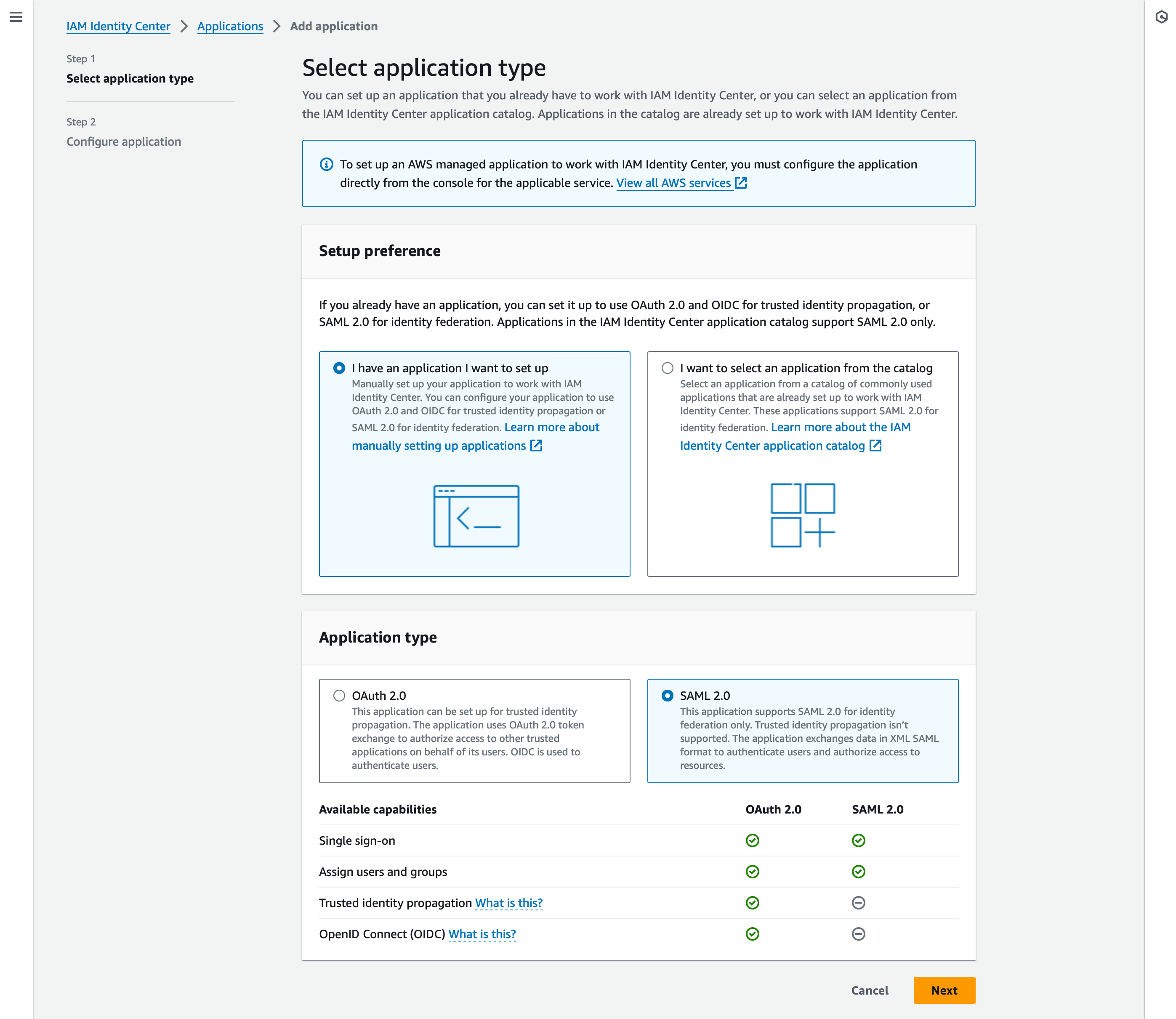
Task: Click the OAuth 2.0 check icon for Single sign-on
Action: 753,840
